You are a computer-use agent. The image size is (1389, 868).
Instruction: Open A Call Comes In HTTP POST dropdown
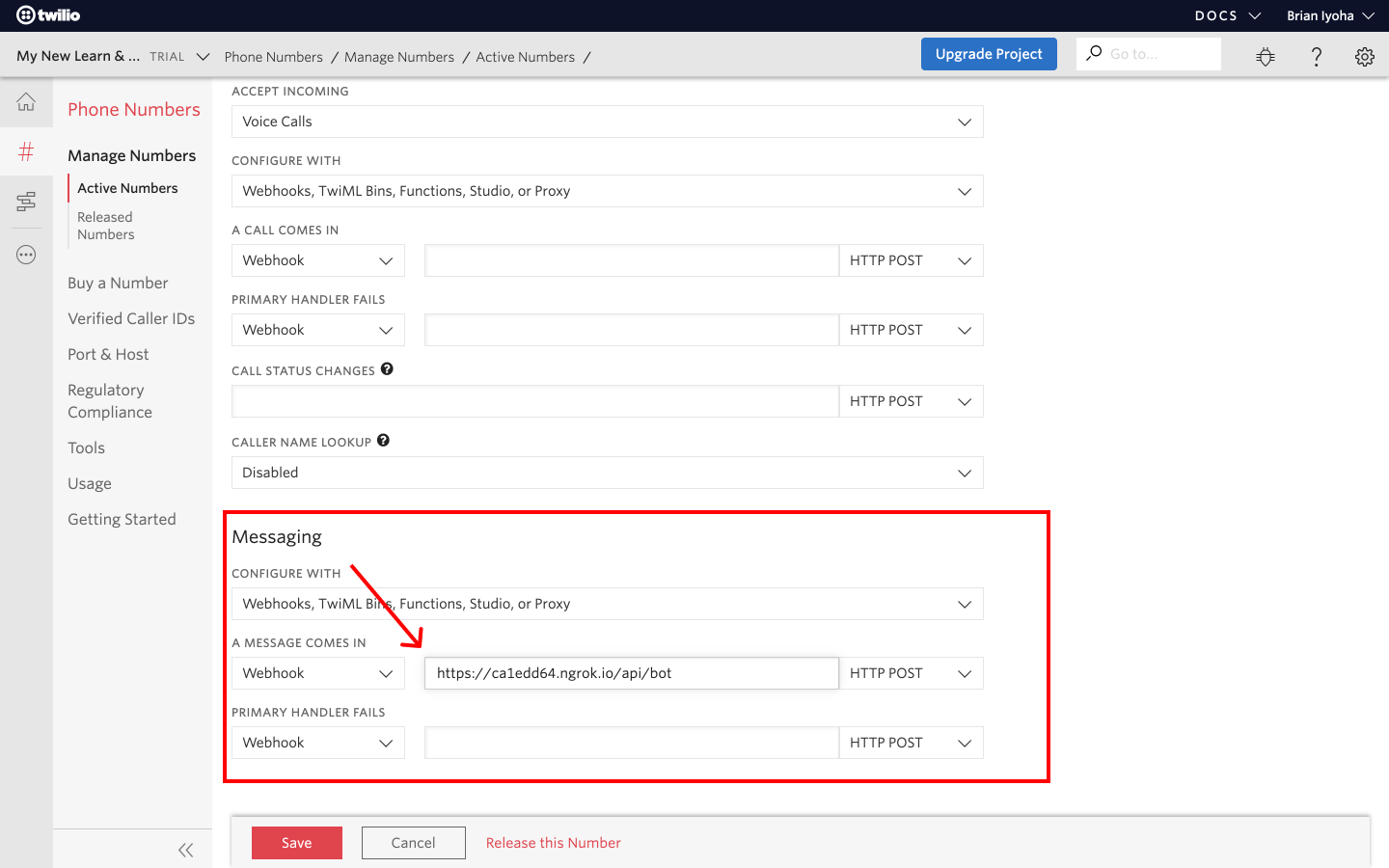click(x=912, y=260)
